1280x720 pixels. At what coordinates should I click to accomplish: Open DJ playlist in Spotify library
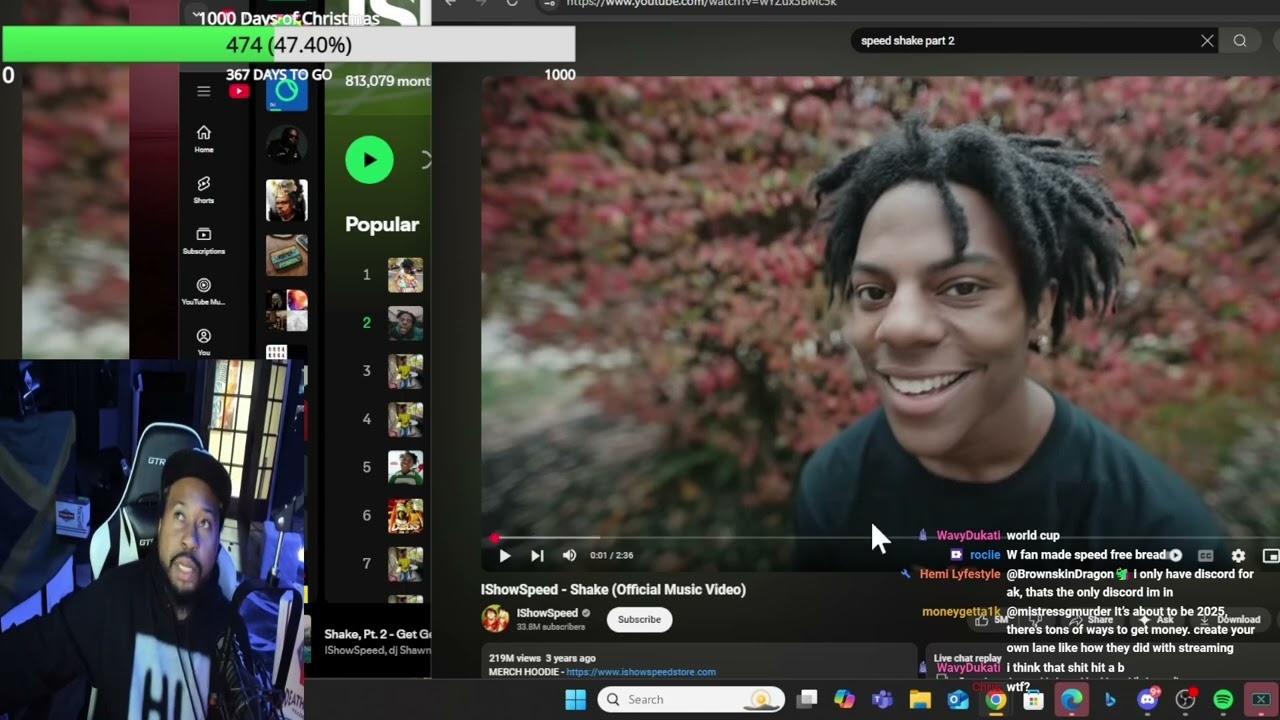pos(287,93)
